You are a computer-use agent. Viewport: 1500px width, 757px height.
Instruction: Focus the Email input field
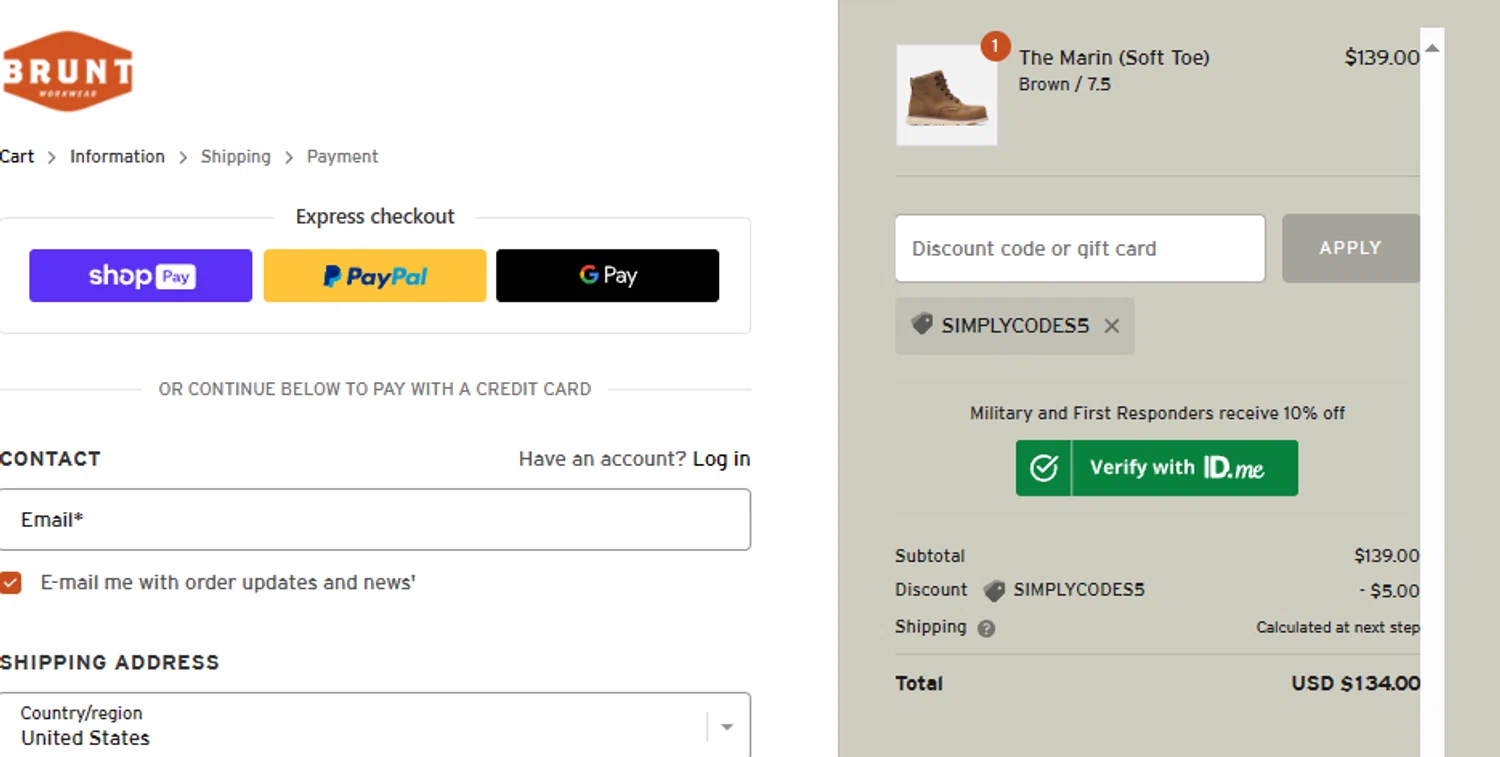tap(375, 519)
